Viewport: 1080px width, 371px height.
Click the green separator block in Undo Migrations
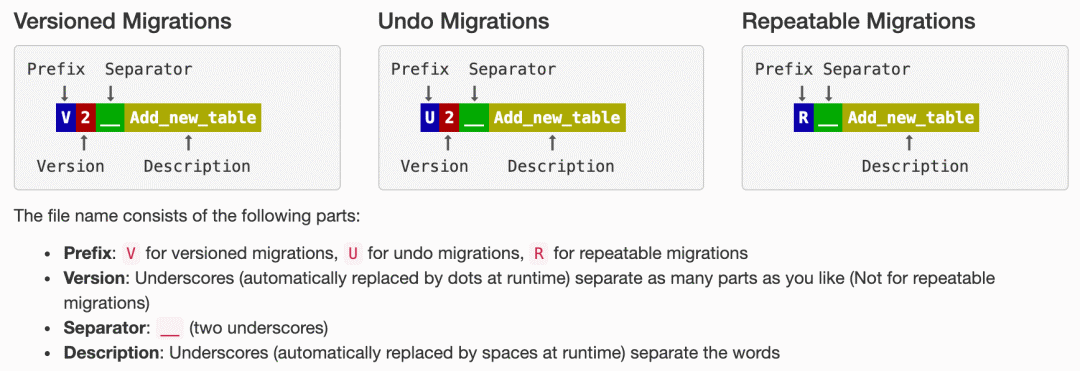click(474, 118)
